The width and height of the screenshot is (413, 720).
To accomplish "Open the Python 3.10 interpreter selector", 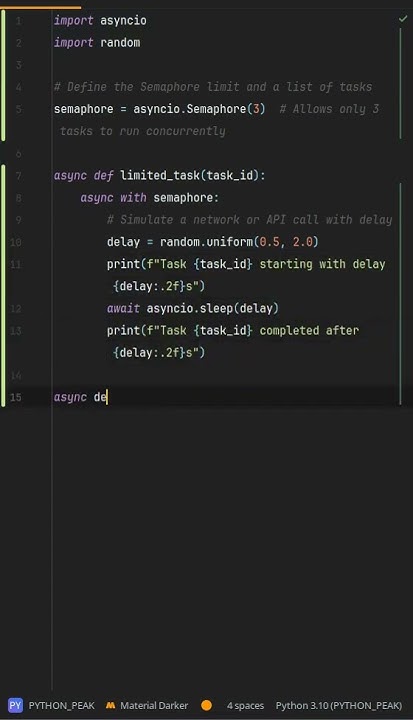I will 339,705.
